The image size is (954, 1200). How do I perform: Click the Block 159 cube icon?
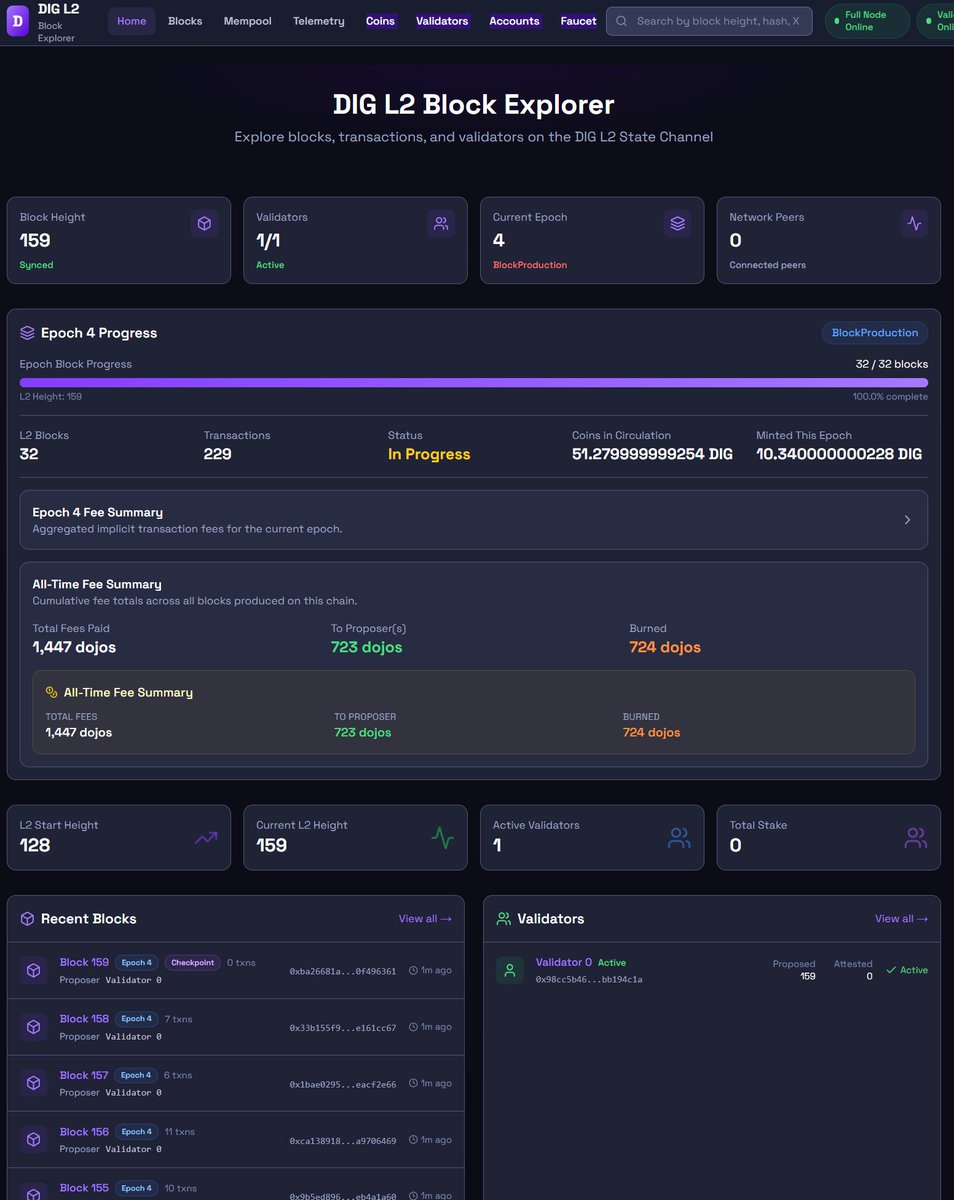[x=33, y=971]
